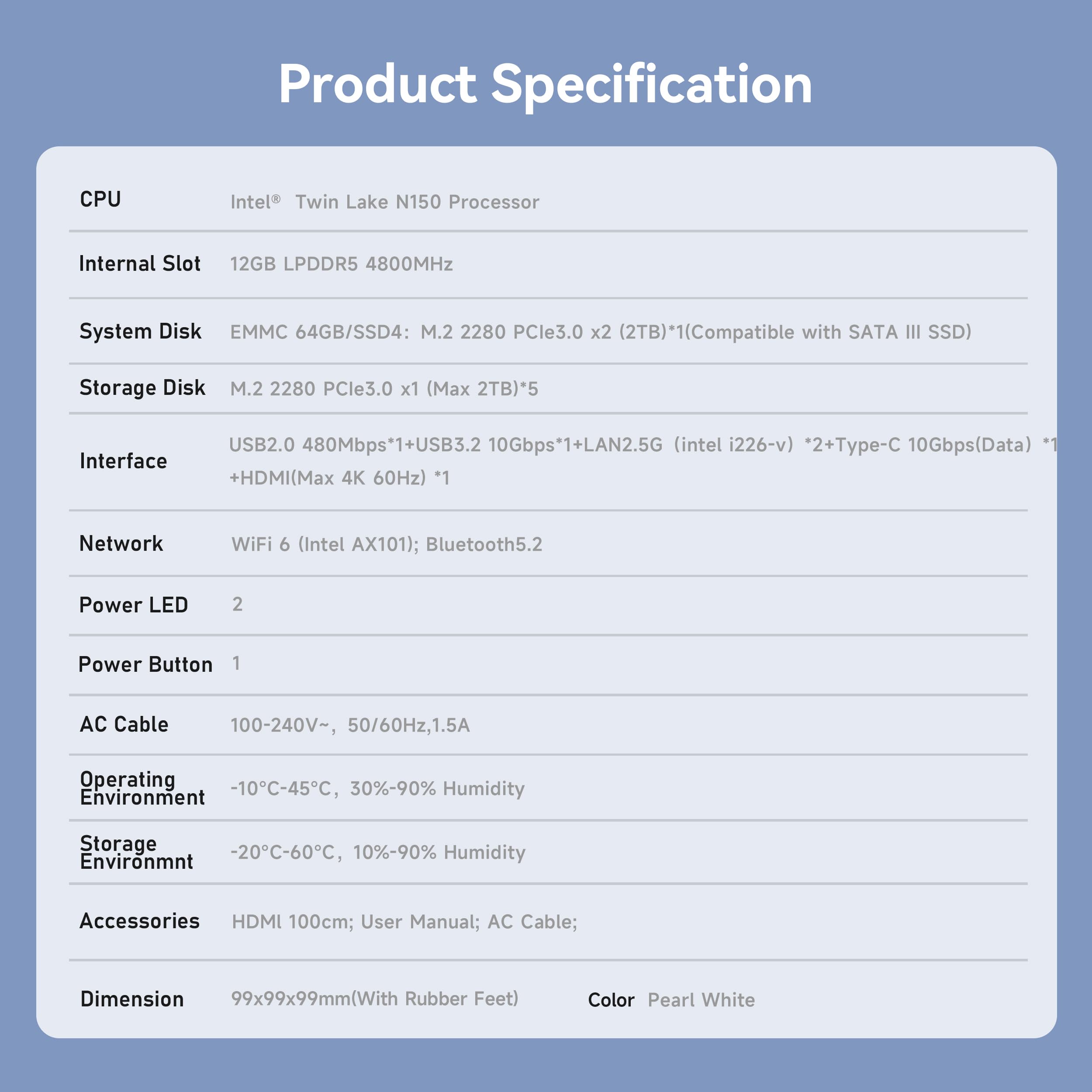
Task: Click the Pearl White color value
Action: pos(701,1000)
